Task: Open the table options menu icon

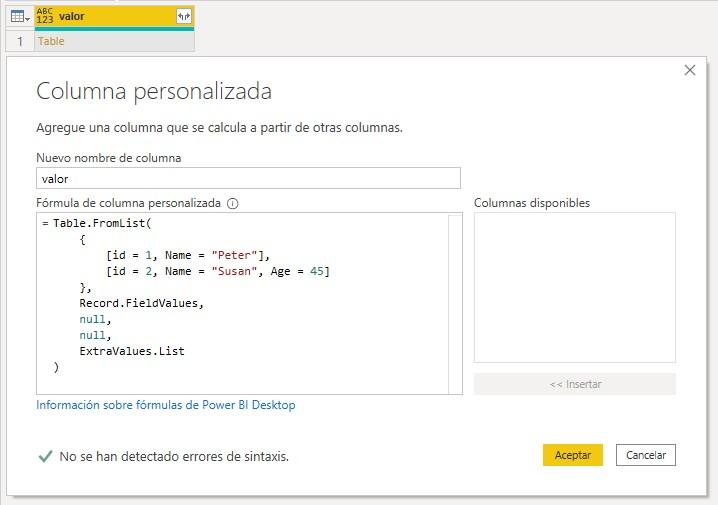Action: click(x=20, y=17)
